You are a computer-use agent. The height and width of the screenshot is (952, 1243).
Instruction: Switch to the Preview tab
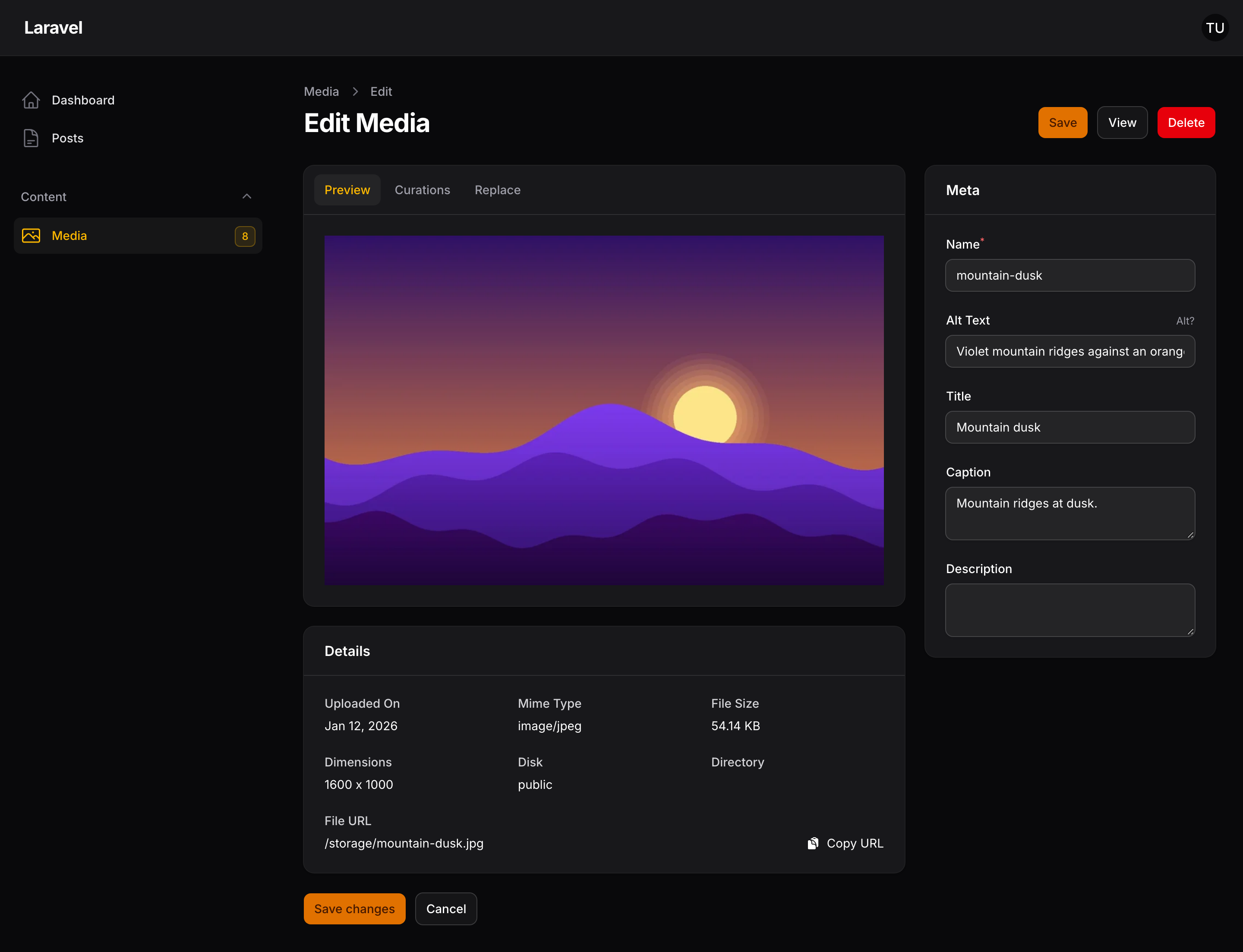(x=347, y=190)
